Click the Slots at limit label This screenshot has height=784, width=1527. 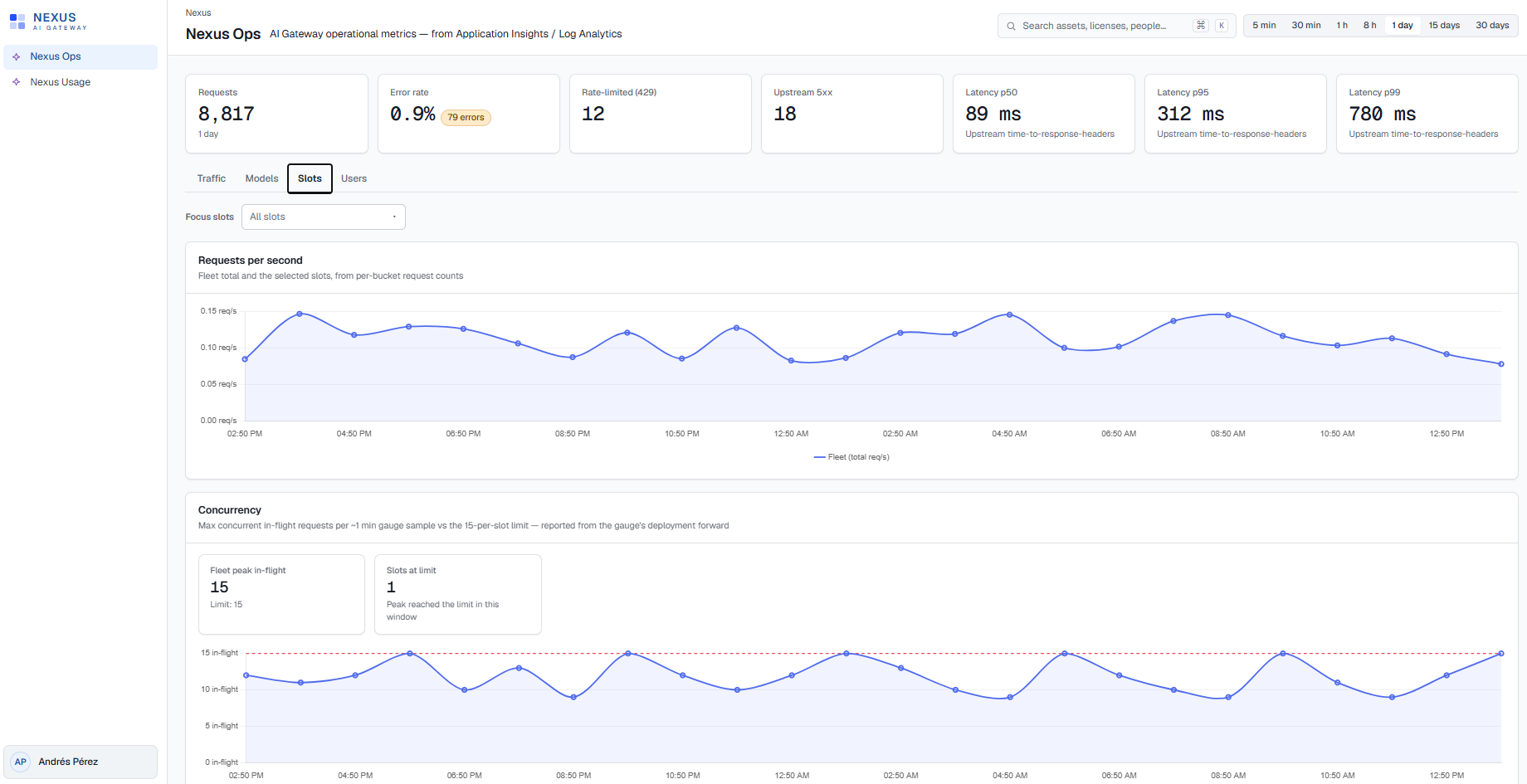[x=412, y=571]
